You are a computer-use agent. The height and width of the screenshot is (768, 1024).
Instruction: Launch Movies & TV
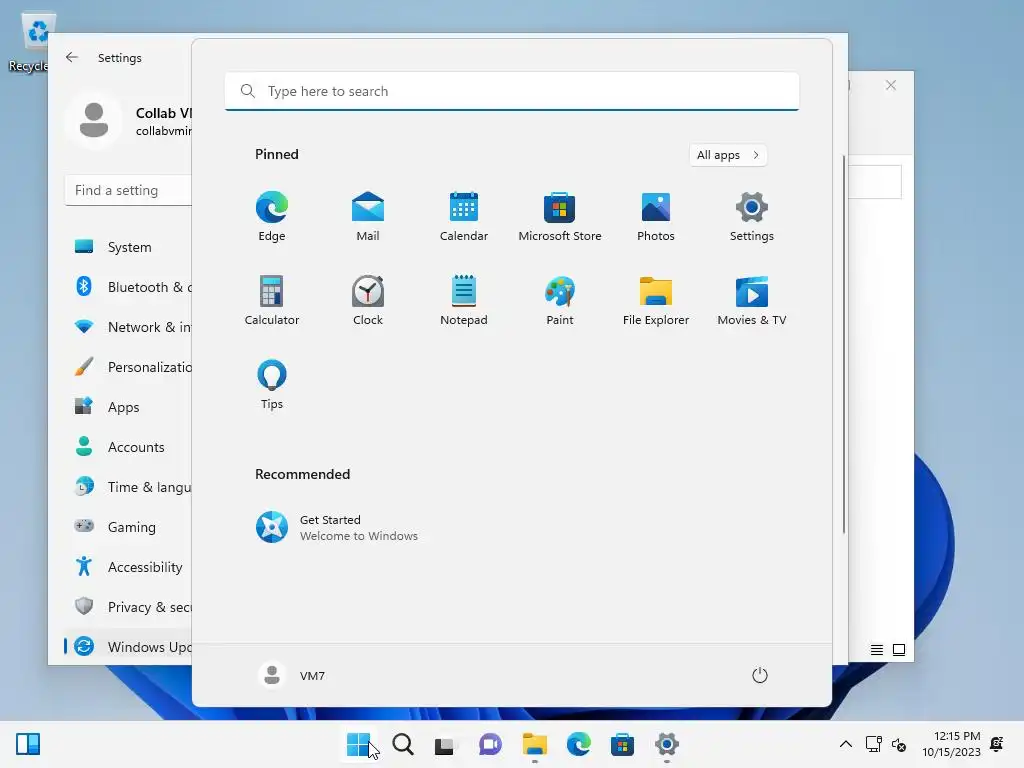click(752, 300)
